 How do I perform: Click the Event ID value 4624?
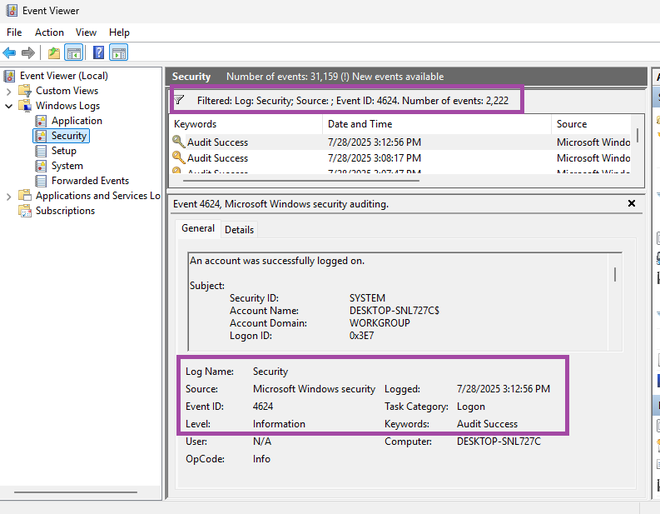[263, 406]
